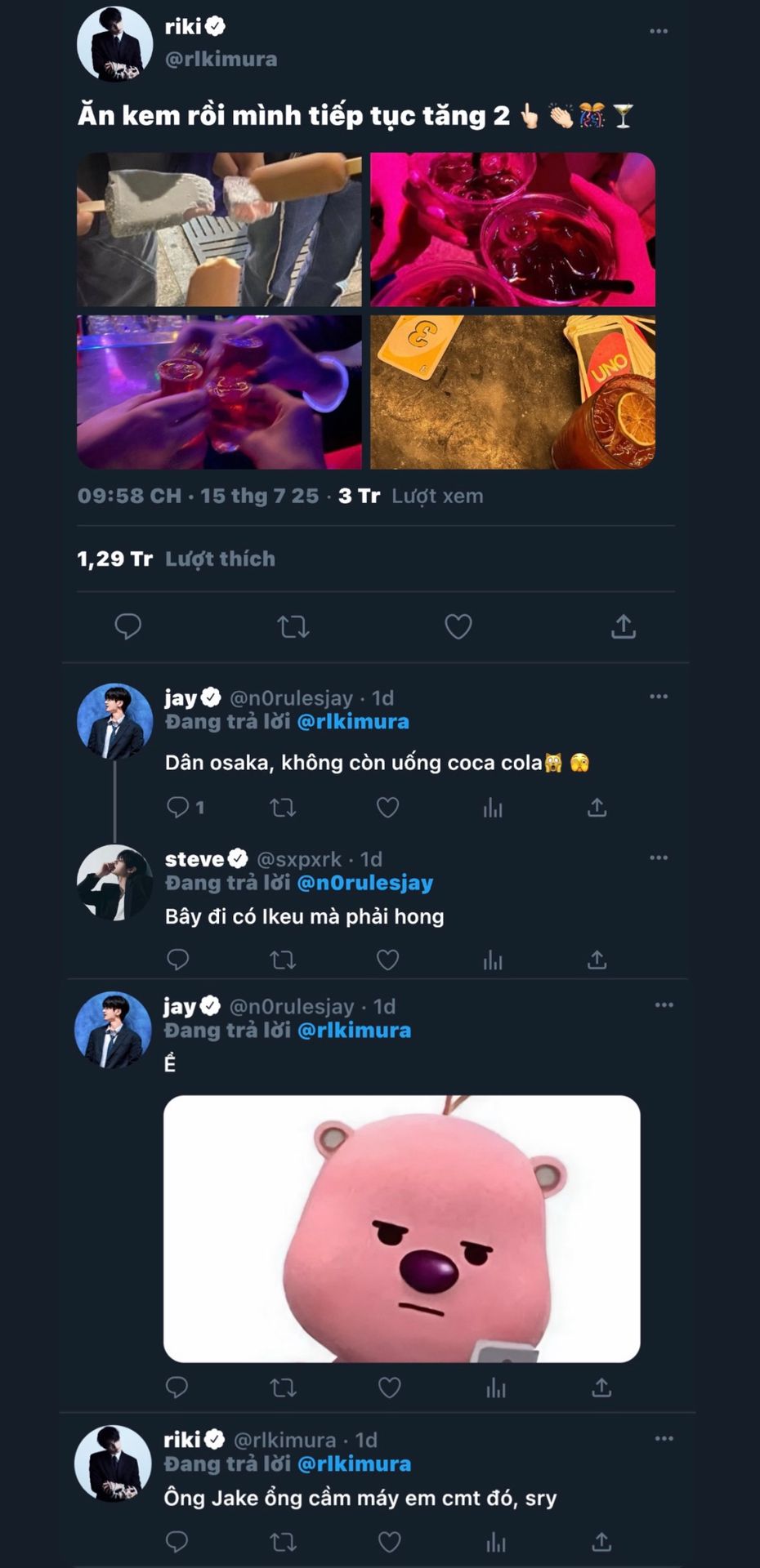The height and width of the screenshot is (1568, 760).
Task: Open the reply thread on jay's coca cola tweet
Action: click(x=177, y=808)
